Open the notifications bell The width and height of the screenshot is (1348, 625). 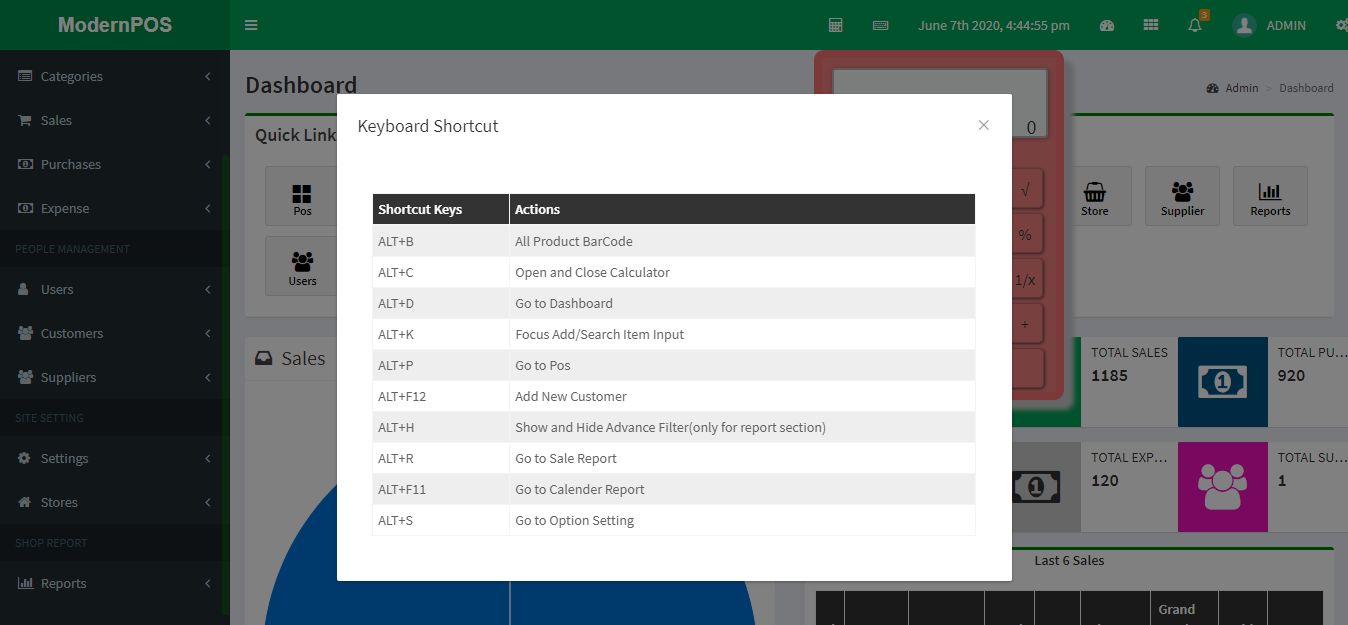(x=1195, y=26)
